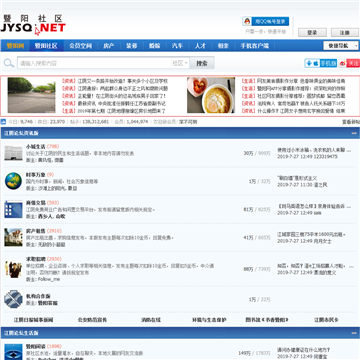Open the 暨阳网 nav tab
This screenshot has height=360, width=360.
[15, 46]
